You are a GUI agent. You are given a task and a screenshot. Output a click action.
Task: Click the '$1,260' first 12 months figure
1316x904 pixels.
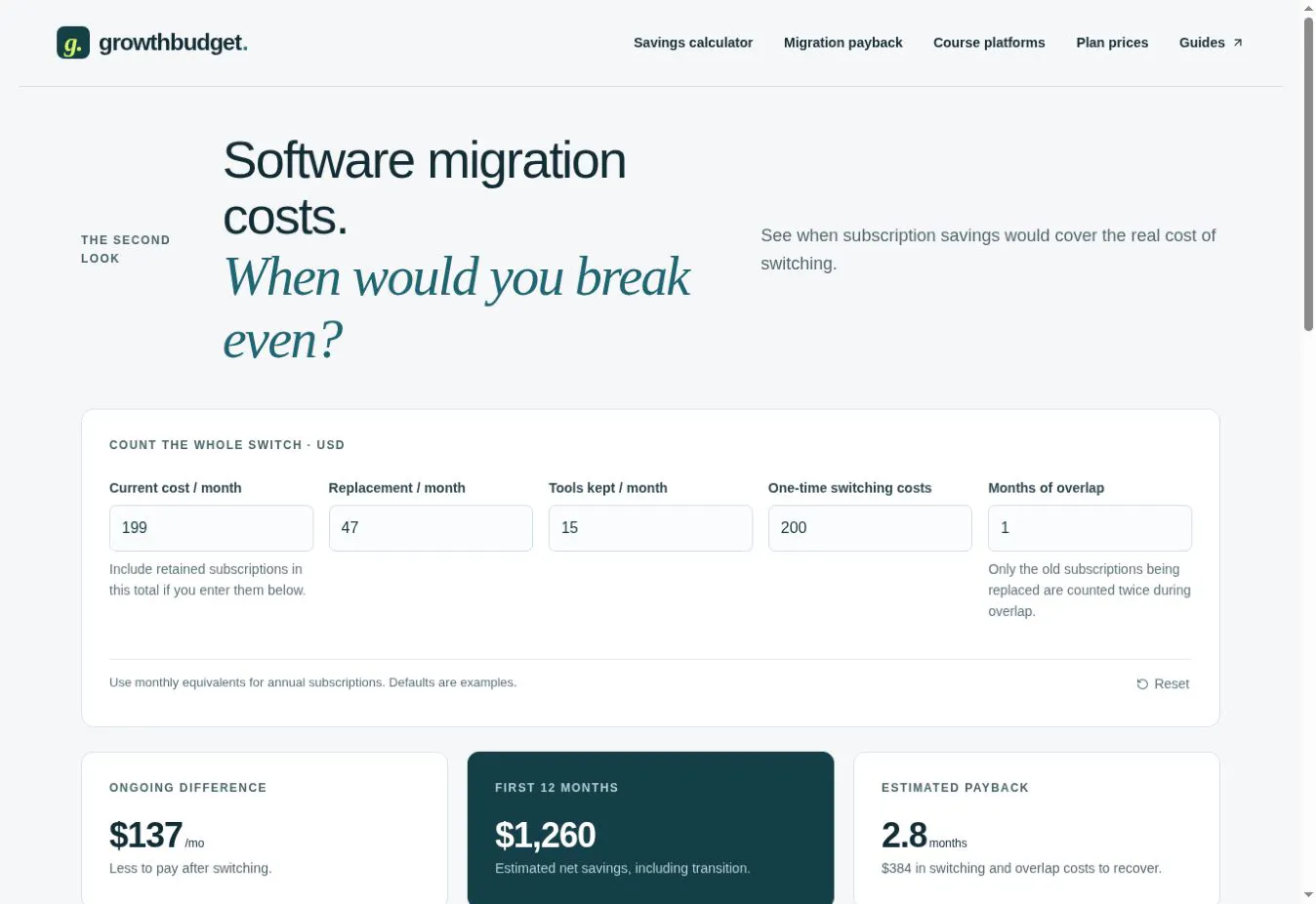(545, 836)
